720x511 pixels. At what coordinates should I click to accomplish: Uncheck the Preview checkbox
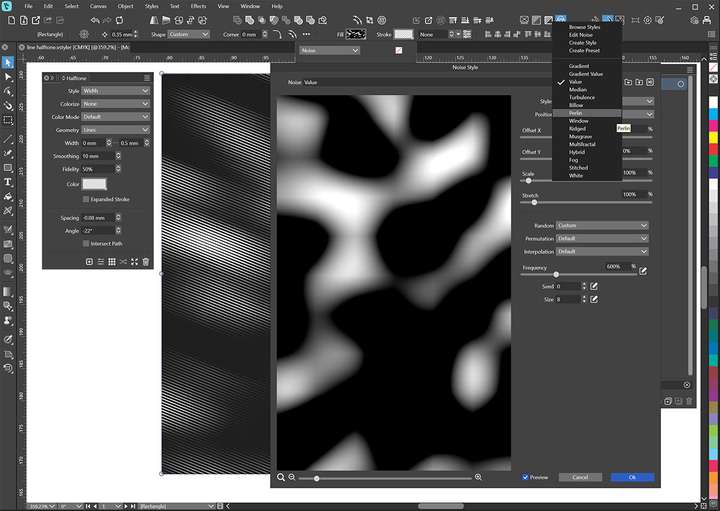click(524, 477)
